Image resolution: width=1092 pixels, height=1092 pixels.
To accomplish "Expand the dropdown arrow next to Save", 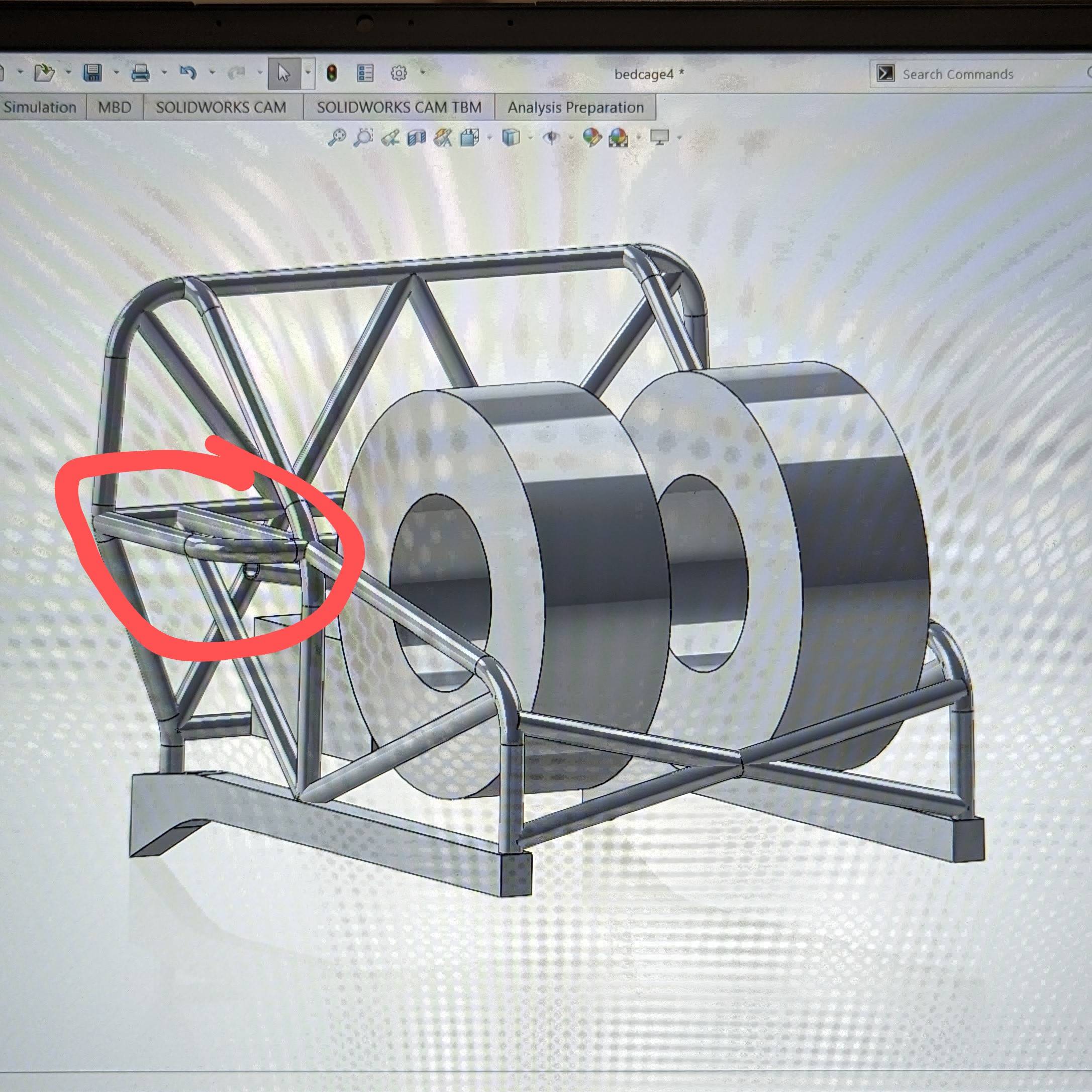I will point(116,72).
